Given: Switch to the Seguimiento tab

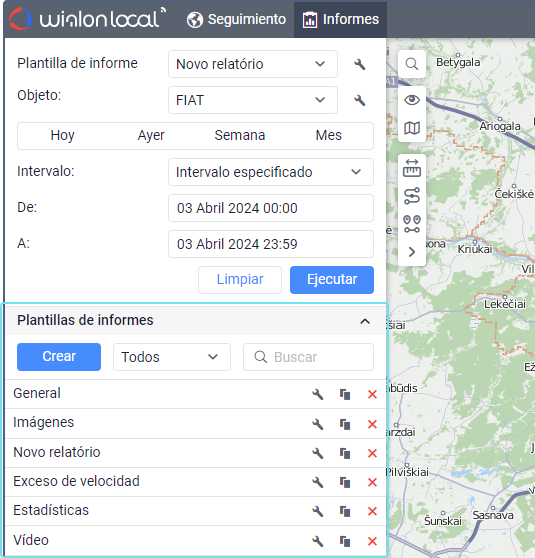Looking at the screenshot, I should pos(236,19).
